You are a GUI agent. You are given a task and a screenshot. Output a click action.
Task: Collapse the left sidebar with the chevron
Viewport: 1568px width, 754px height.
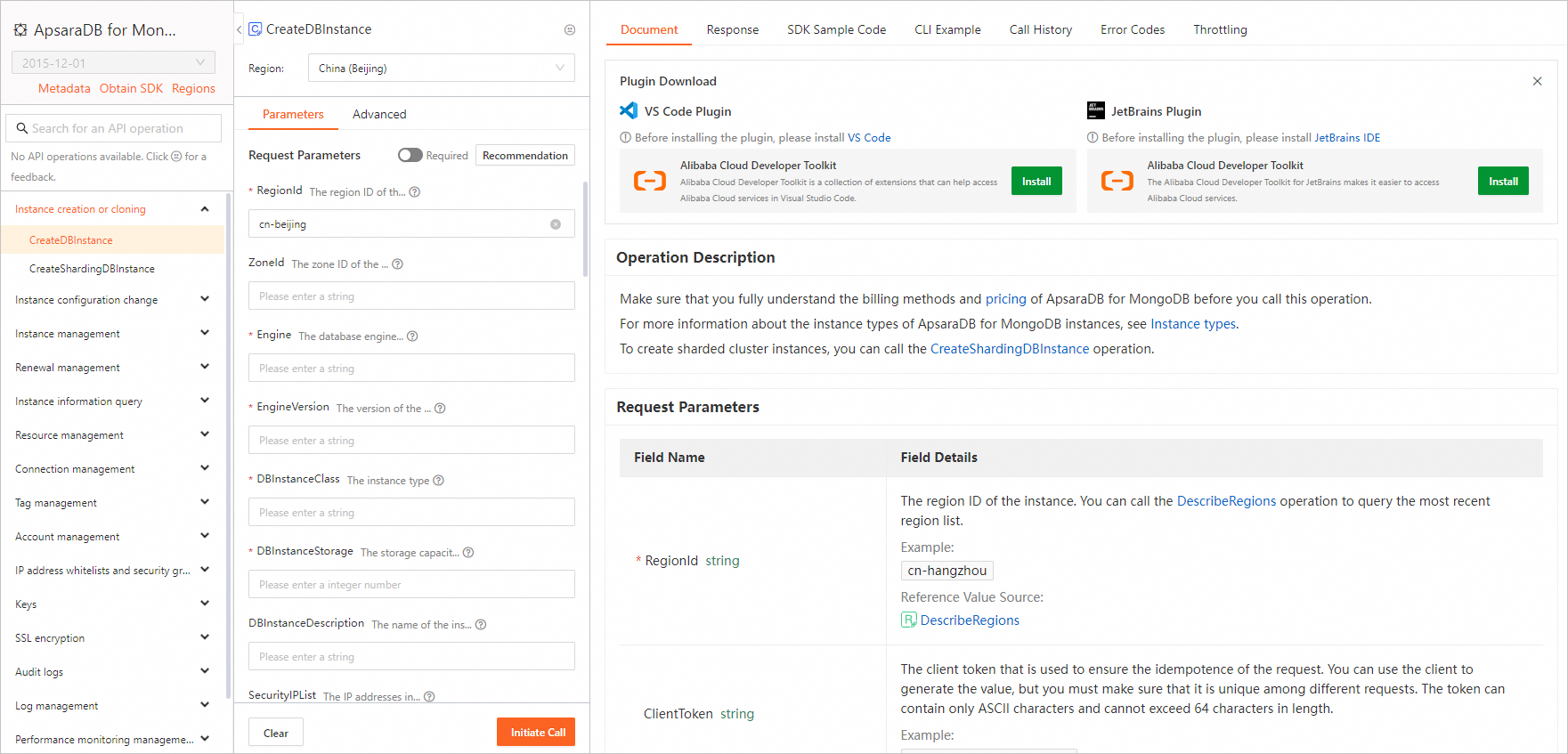239,29
